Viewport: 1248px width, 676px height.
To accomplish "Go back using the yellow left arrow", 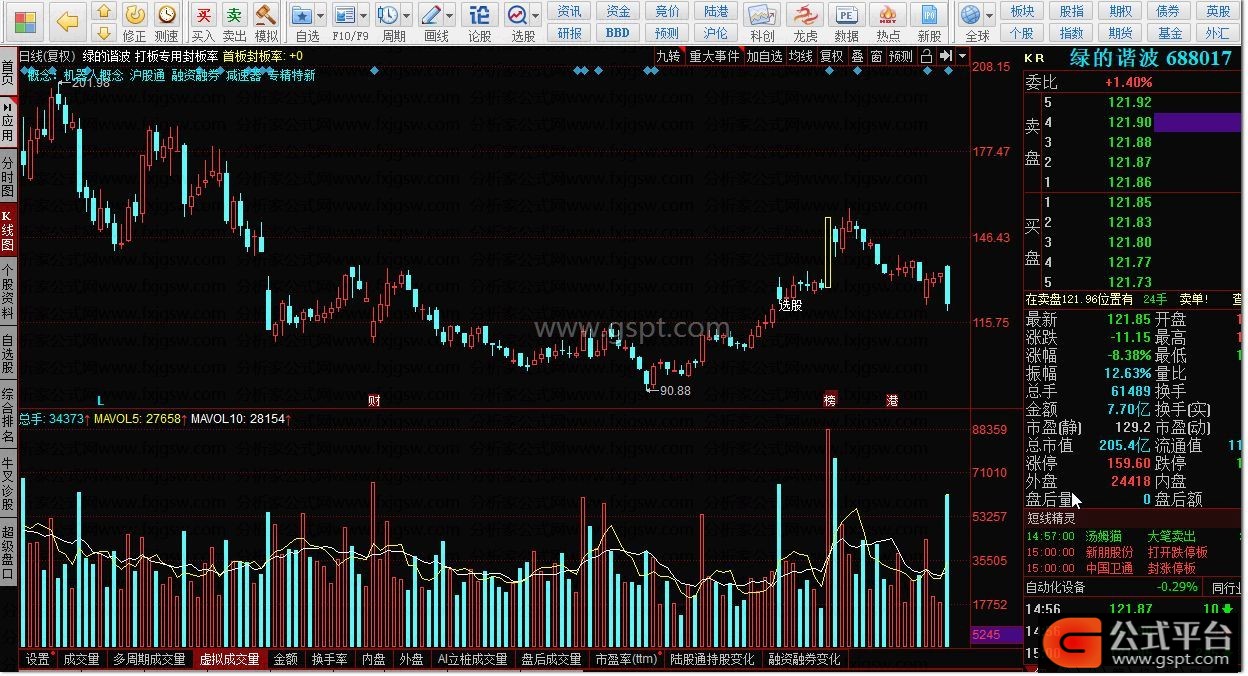I will 67,20.
